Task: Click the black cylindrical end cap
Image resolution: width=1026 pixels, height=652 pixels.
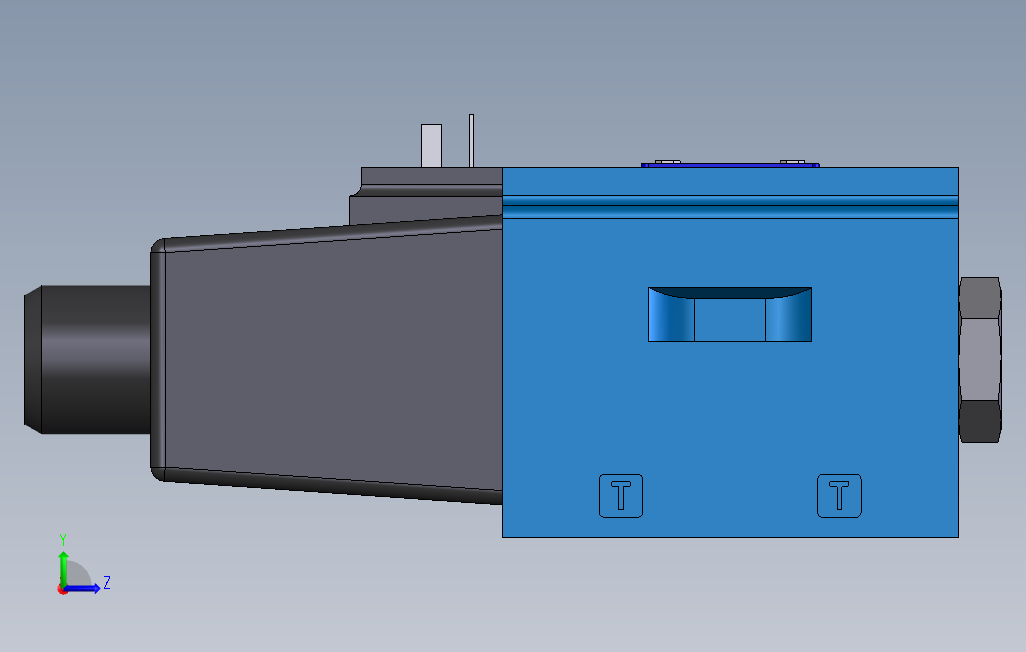Action: click(x=87, y=359)
